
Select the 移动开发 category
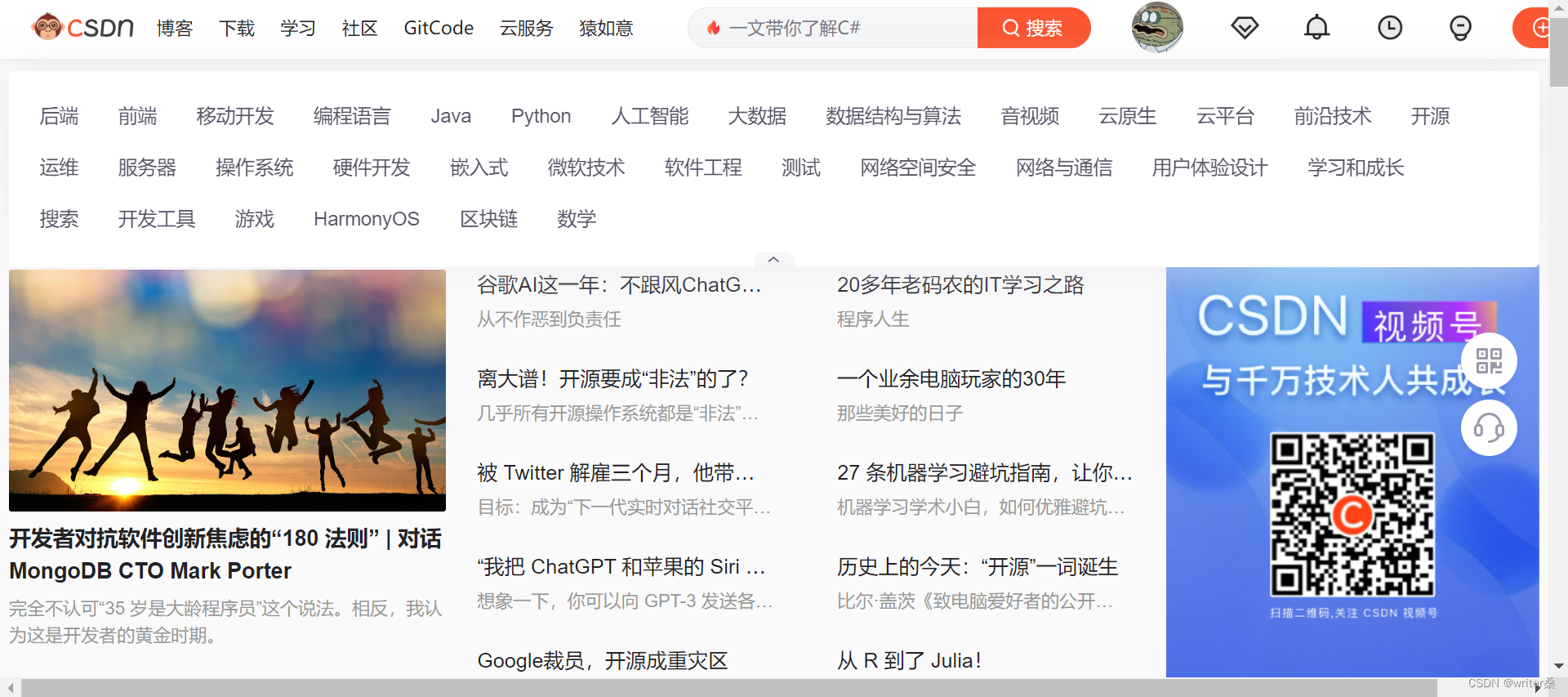[235, 116]
